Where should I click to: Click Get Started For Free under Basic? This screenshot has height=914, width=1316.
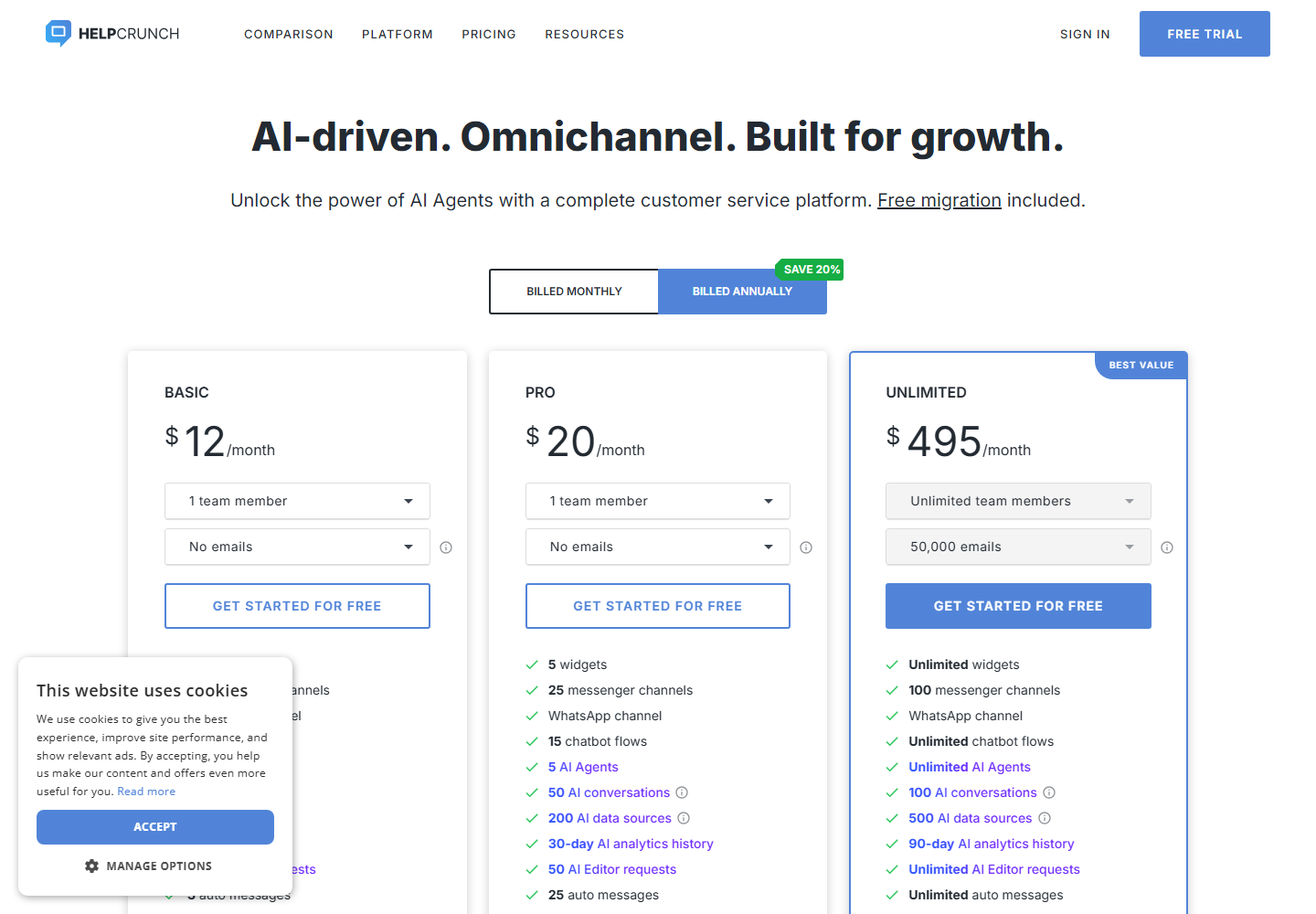click(297, 606)
